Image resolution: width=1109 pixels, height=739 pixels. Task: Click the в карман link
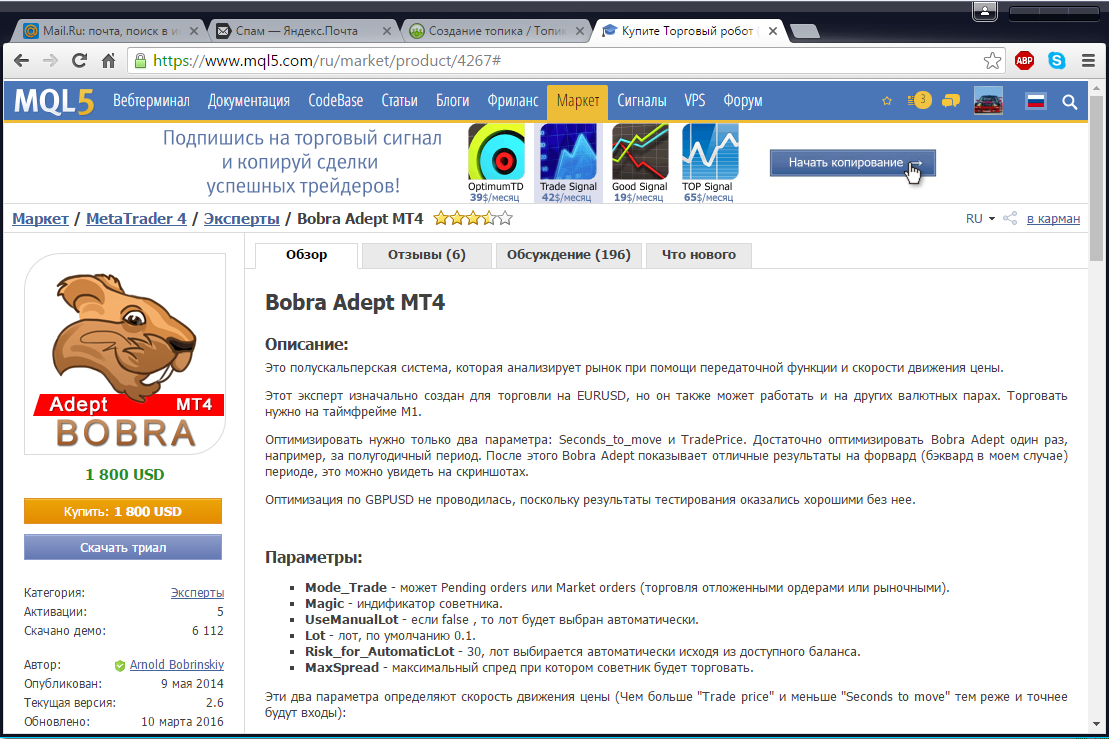coord(1053,219)
